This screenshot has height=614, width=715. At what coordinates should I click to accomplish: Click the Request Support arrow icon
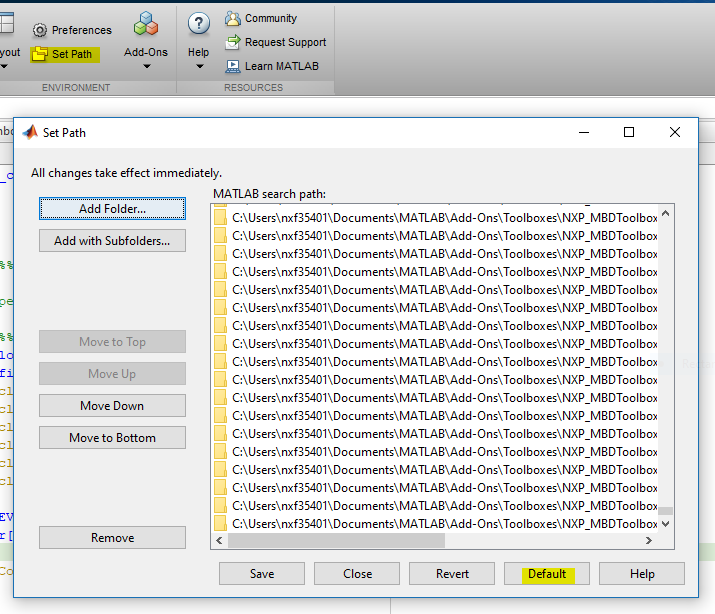click(233, 42)
